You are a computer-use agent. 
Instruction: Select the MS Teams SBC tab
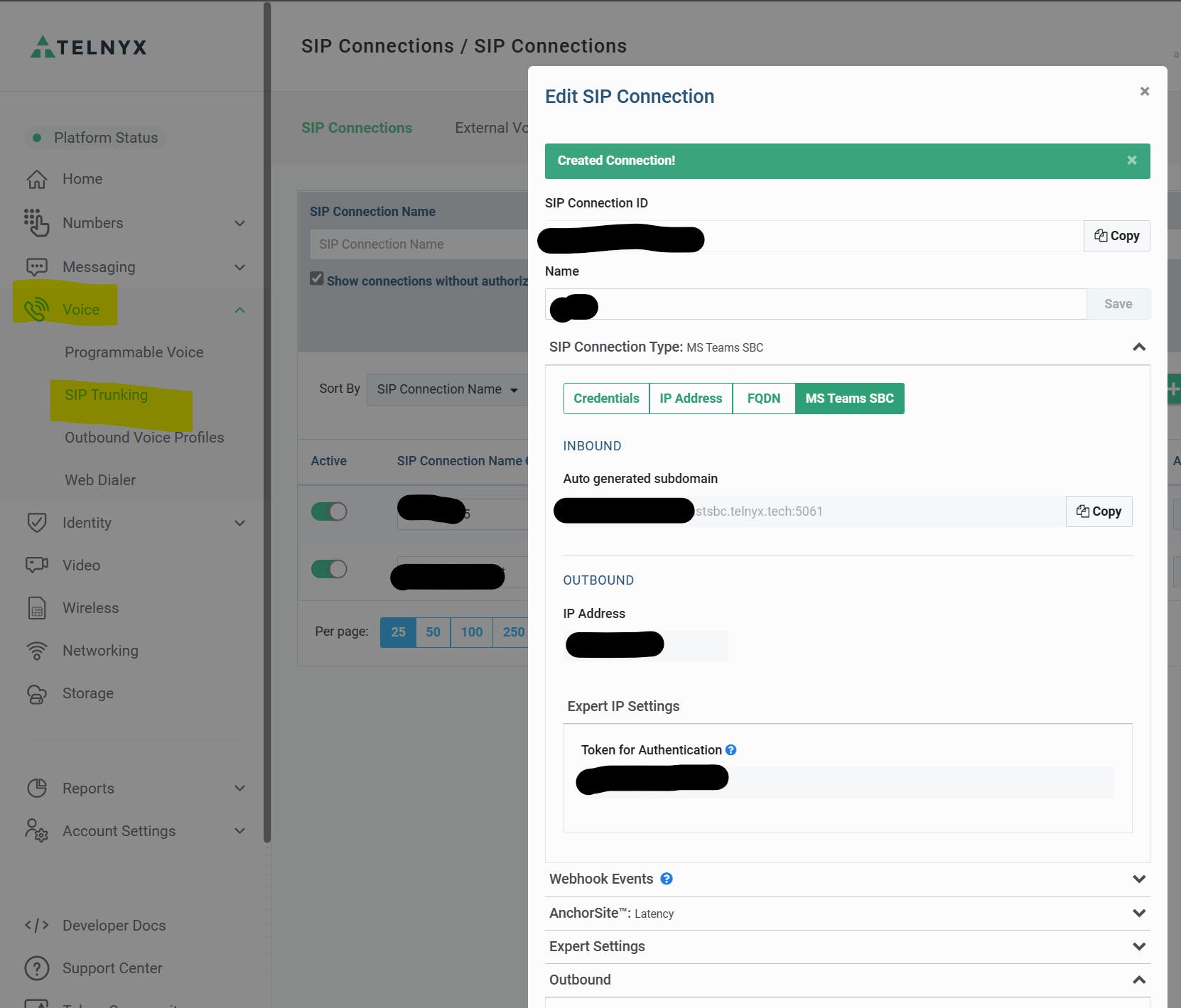point(850,399)
